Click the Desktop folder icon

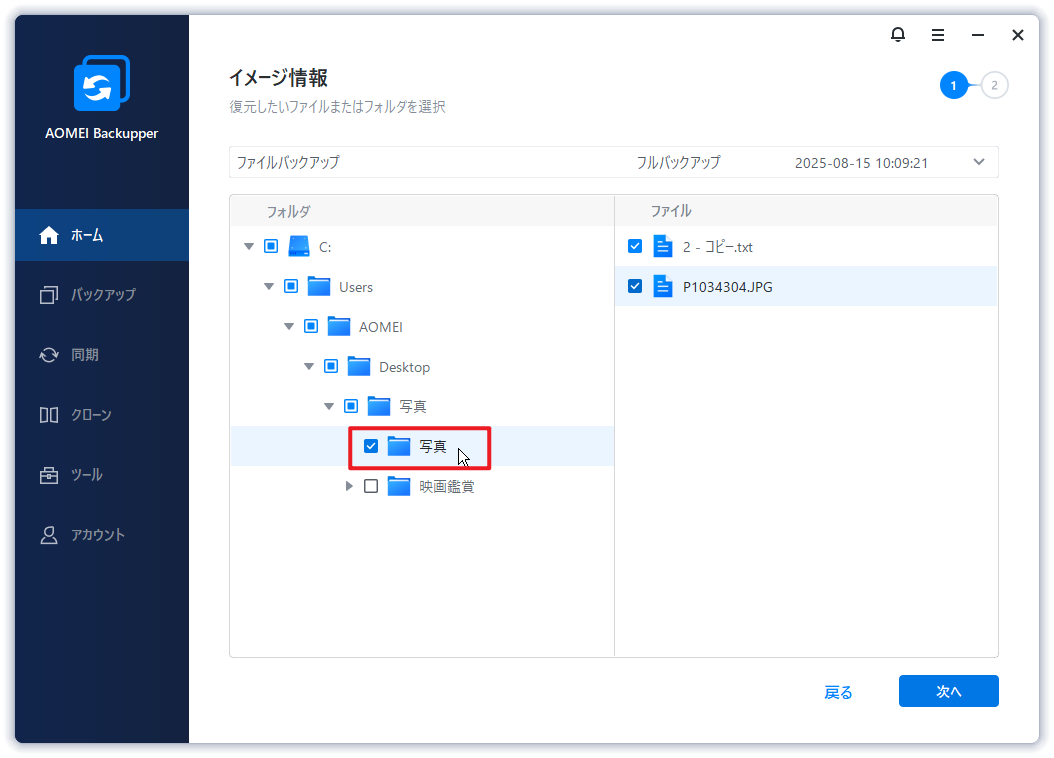359,366
